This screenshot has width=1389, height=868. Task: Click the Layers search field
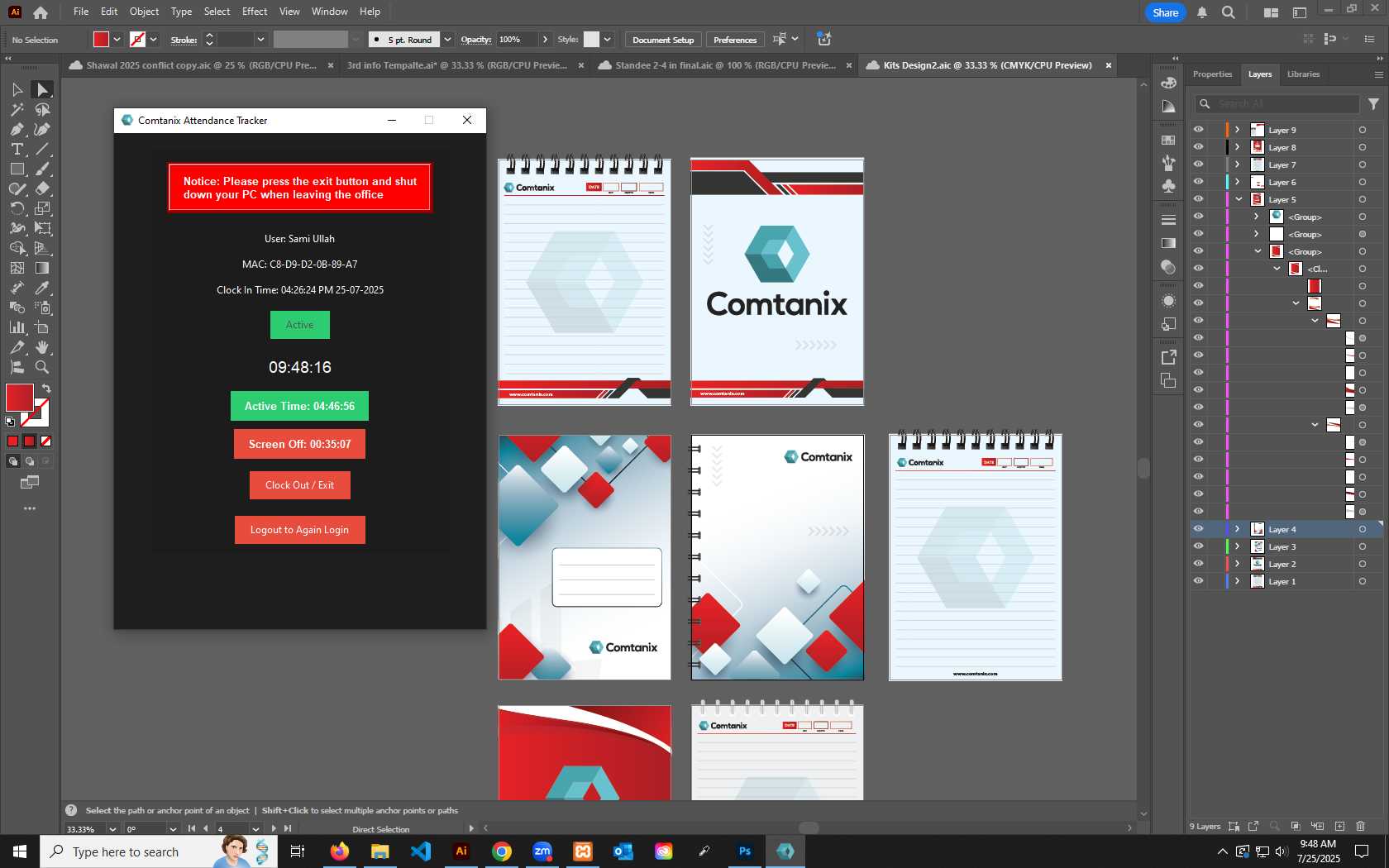click(1277, 103)
